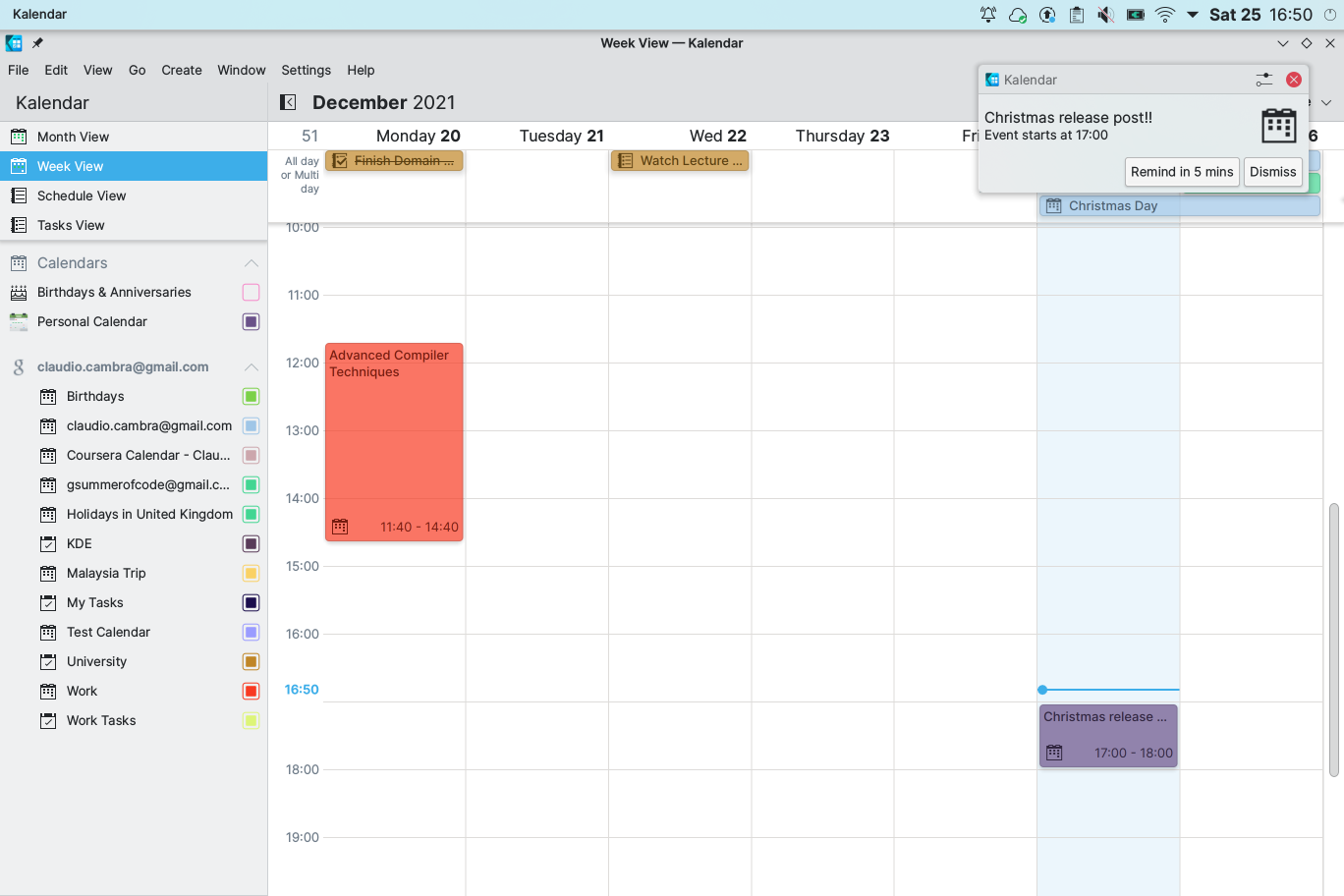Click the Birthdays & Anniversaries cake icon
This screenshot has height=896, width=1344.
pyautogui.click(x=19, y=292)
